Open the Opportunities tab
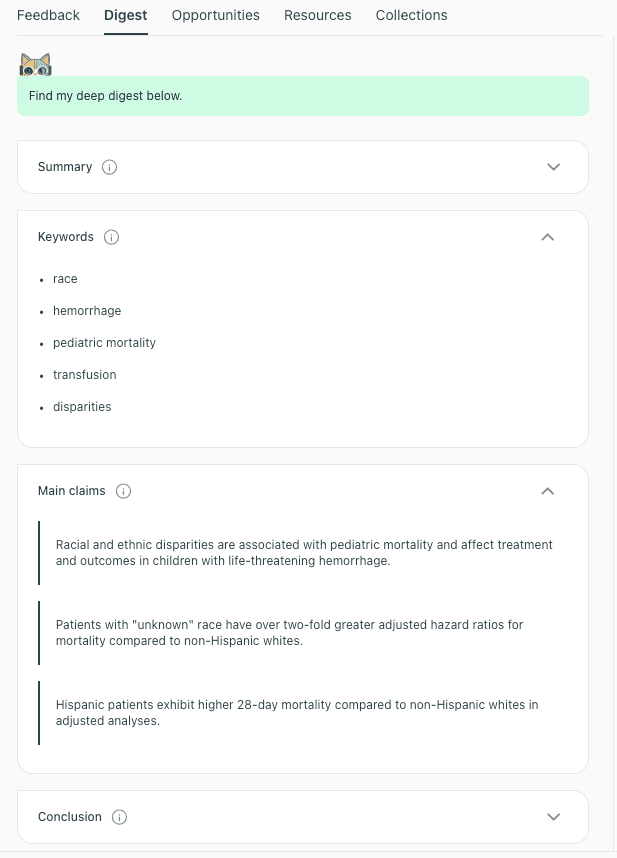 [x=216, y=15]
